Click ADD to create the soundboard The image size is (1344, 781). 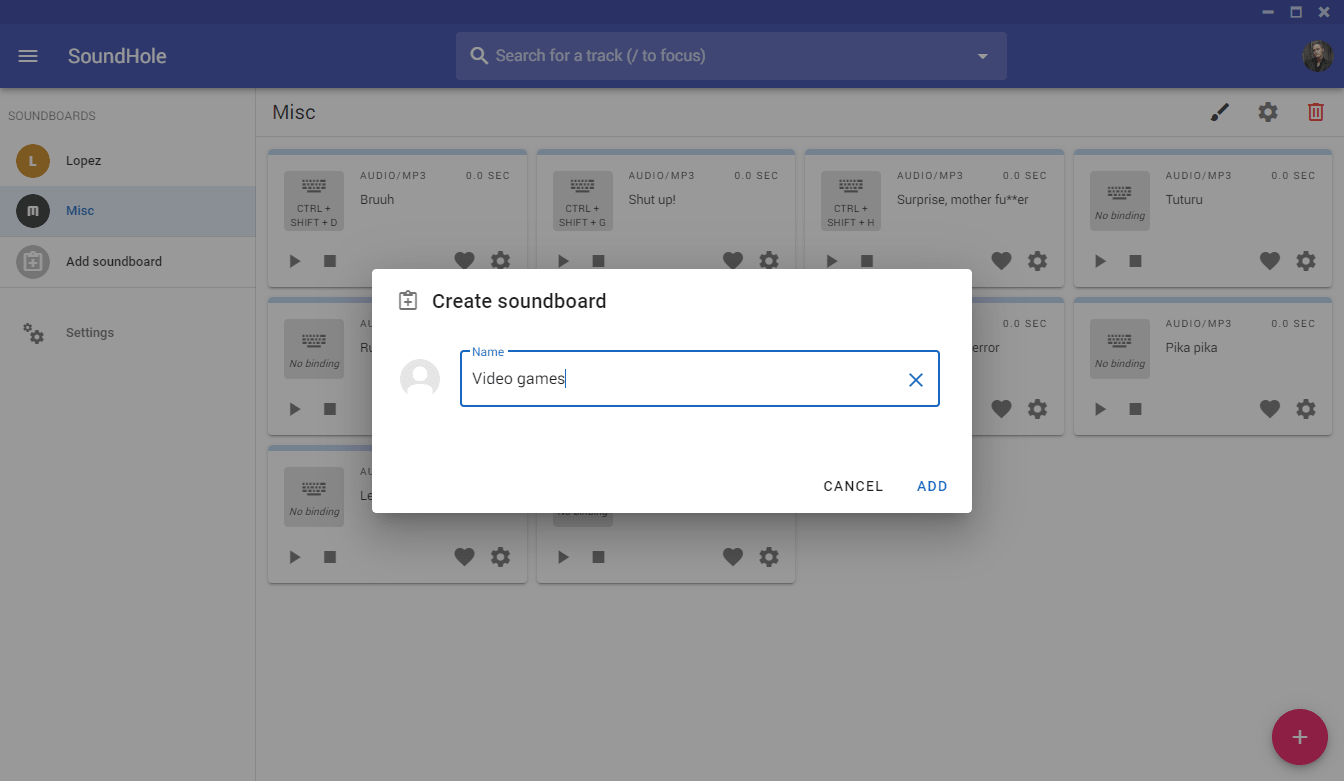(x=931, y=486)
